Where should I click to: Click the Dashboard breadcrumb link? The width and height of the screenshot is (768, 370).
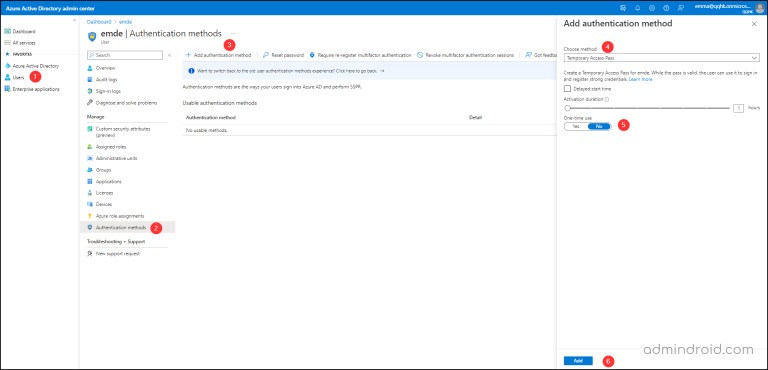(x=98, y=22)
